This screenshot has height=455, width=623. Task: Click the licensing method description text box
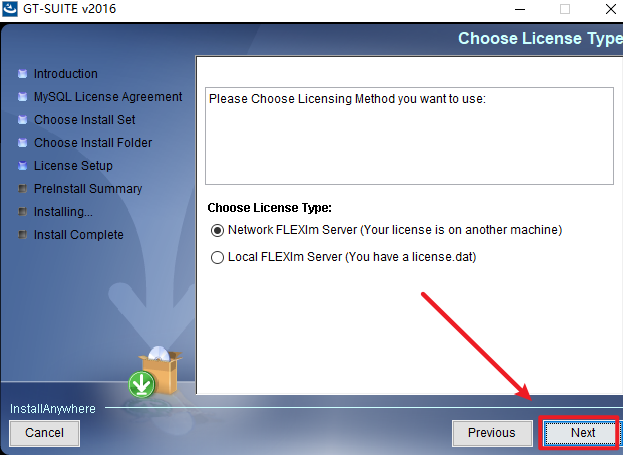[409, 136]
